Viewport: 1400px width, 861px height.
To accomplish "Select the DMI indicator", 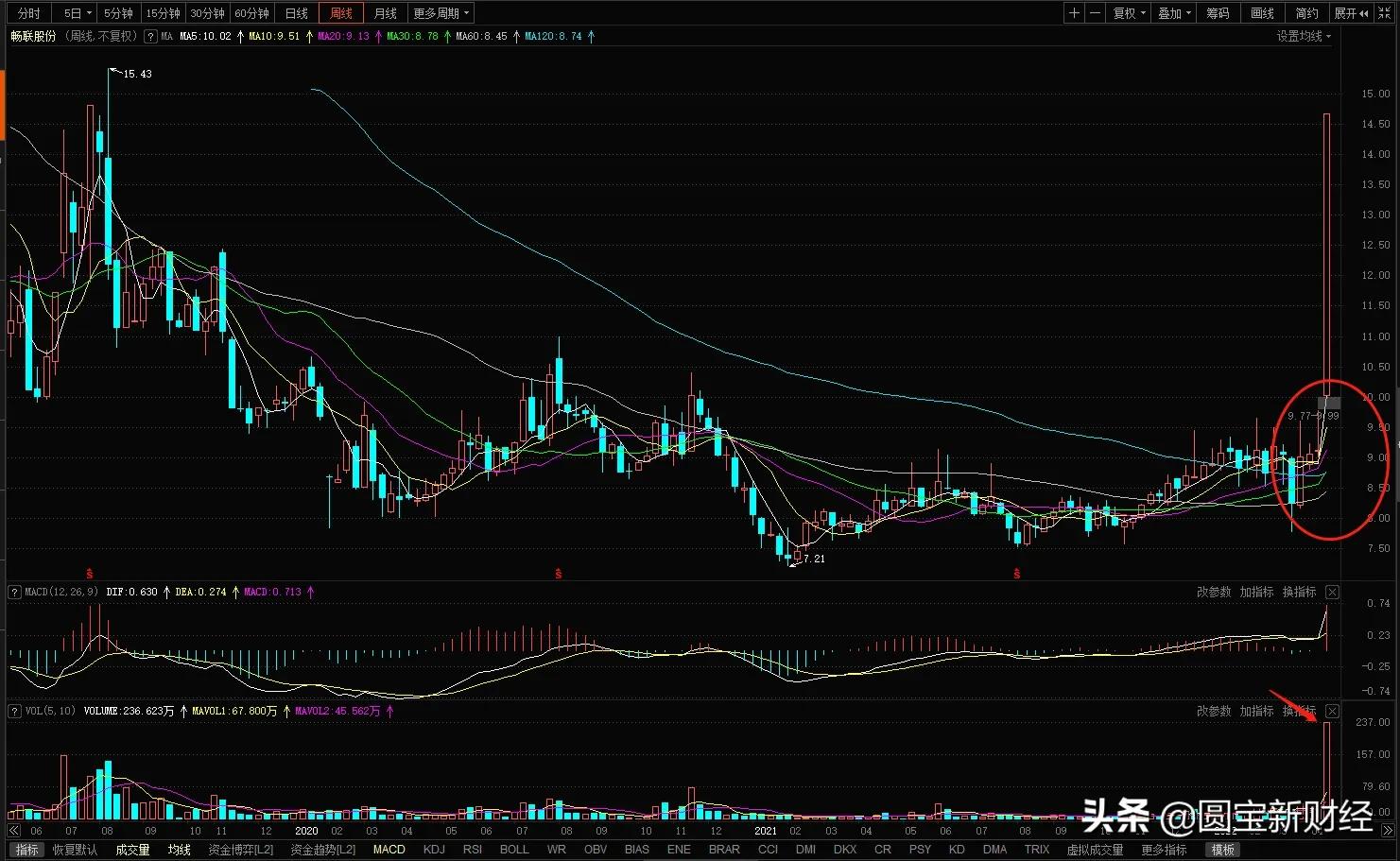I will click(806, 850).
